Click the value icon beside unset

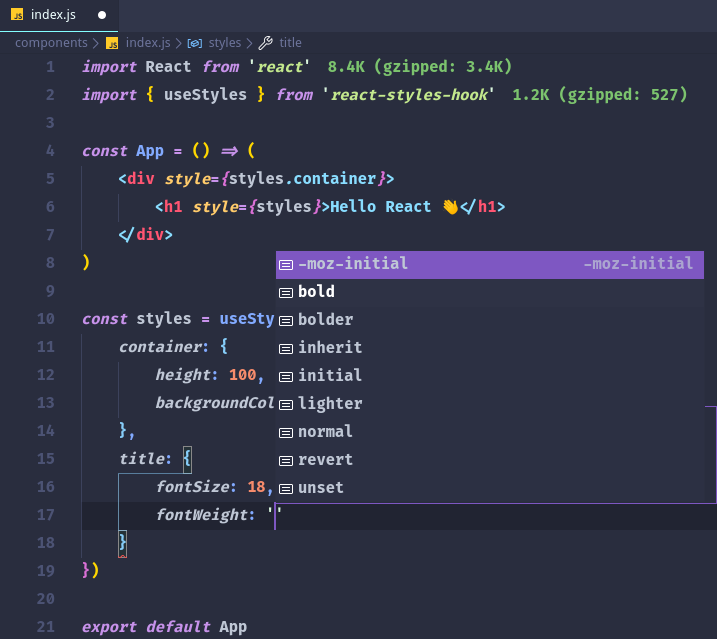[286, 489]
